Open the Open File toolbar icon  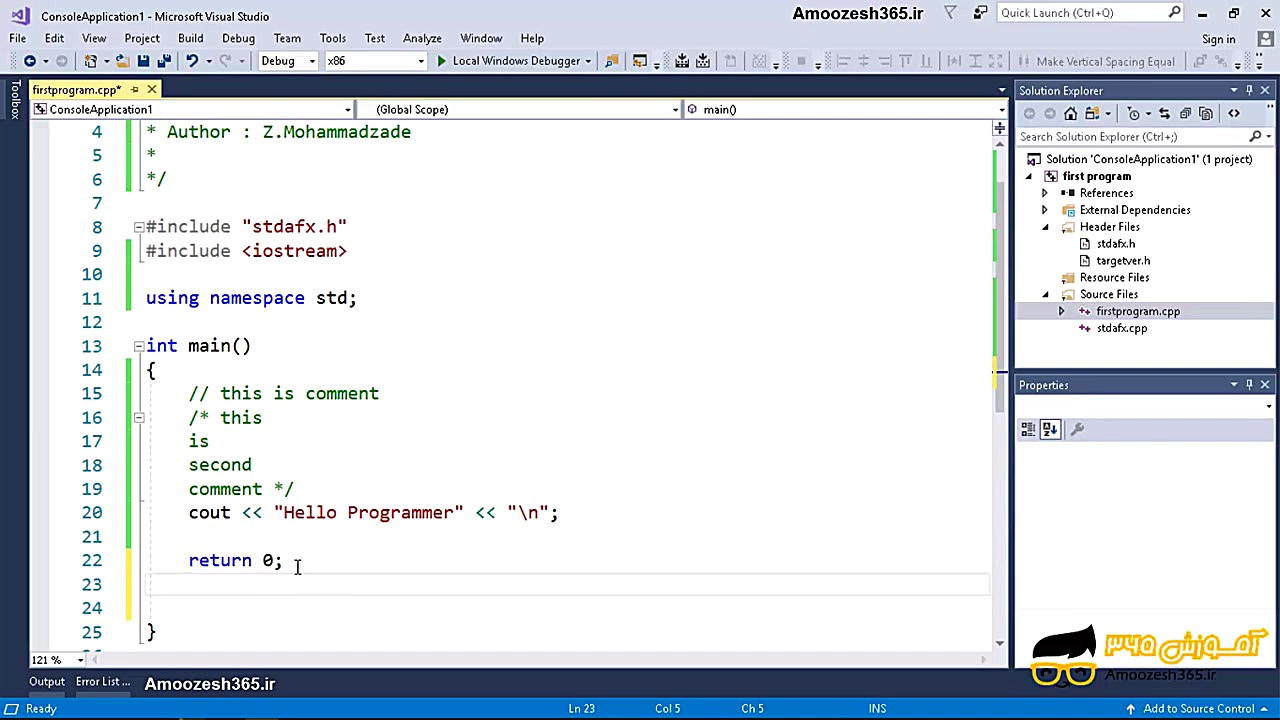pyautogui.click(x=122, y=61)
